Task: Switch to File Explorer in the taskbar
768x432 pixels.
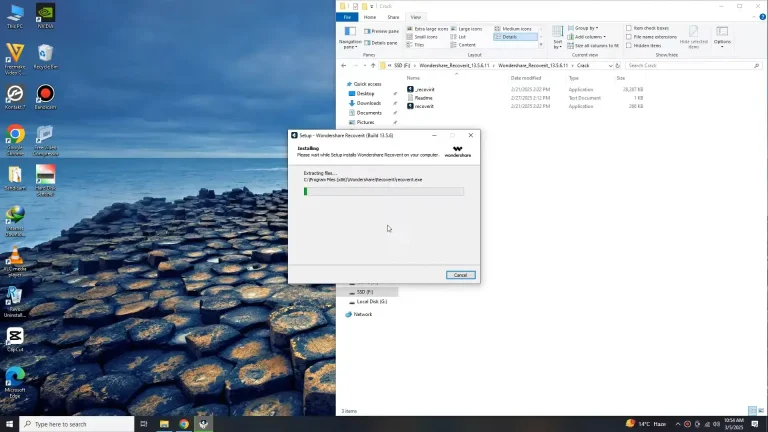Action: click(x=164, y=424)
